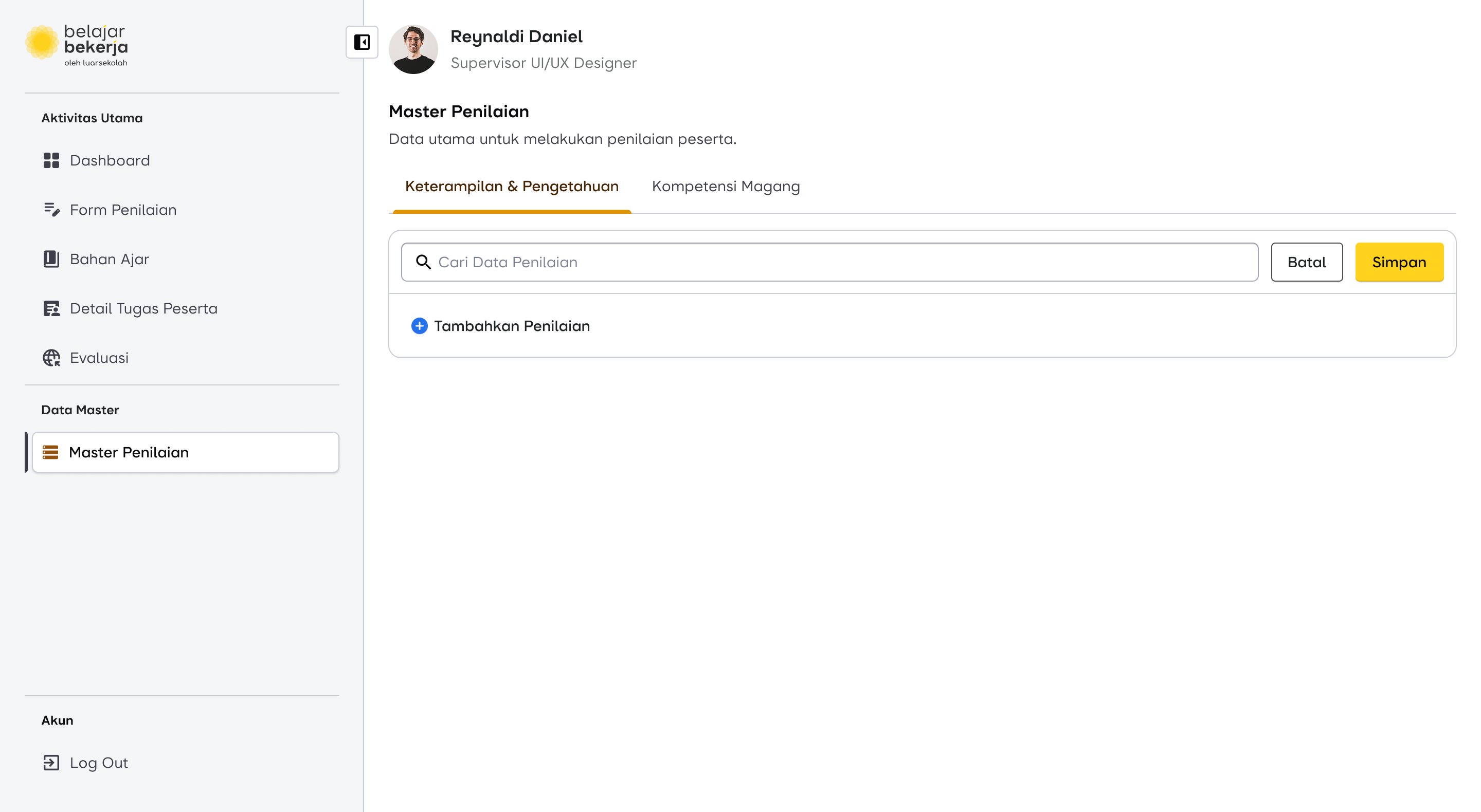The height and width of the screenshot is (812, 1481).
Task: Open the Evaluasi menu item
Action: tap(99, 358)
